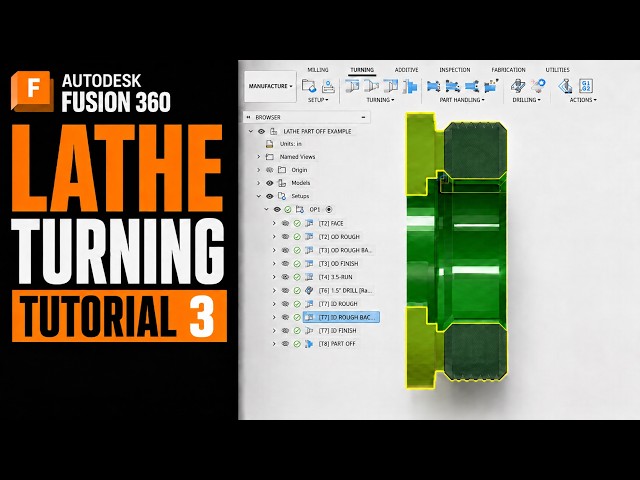
Task: Click the green check on [T2] FACE
Action: coord(297,223)
